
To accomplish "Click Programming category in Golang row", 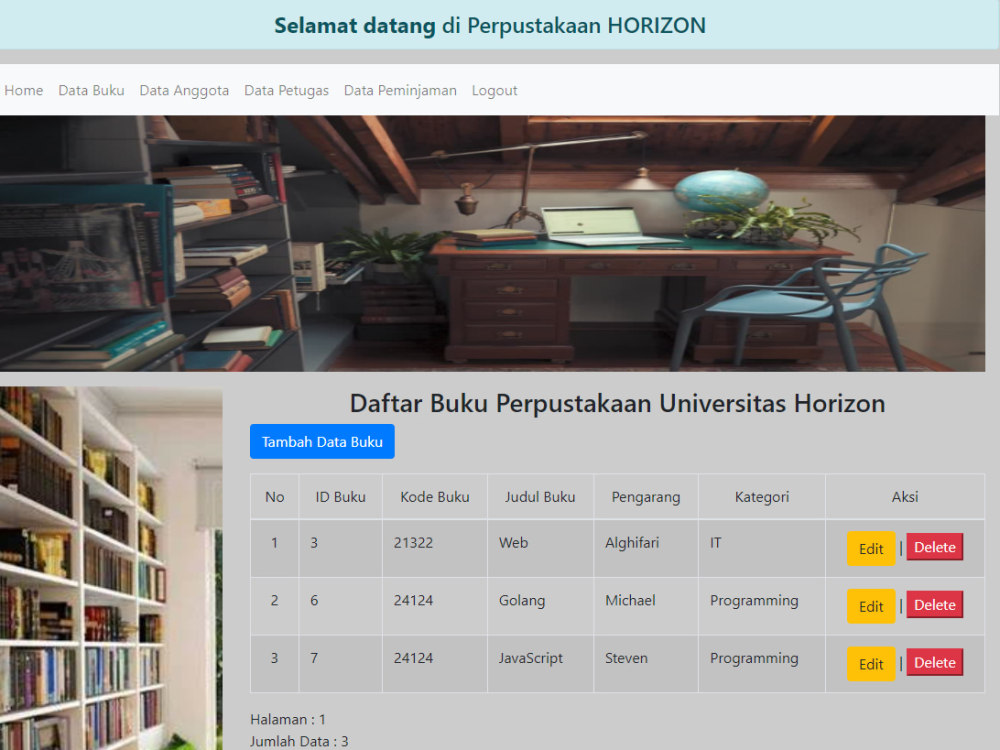I will pyautogui.click(x=761, y=606).
